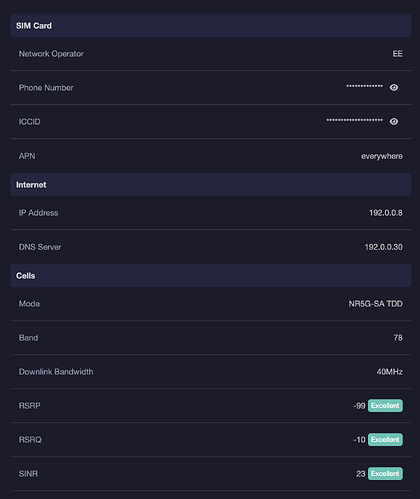Click the Band label
The image size is (420, 499).
coord(28,338)
